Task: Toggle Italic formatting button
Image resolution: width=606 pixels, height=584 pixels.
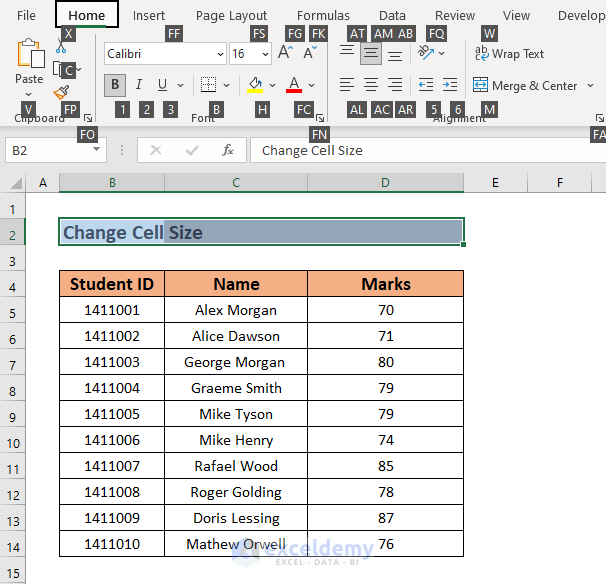Action: (139, 85)
